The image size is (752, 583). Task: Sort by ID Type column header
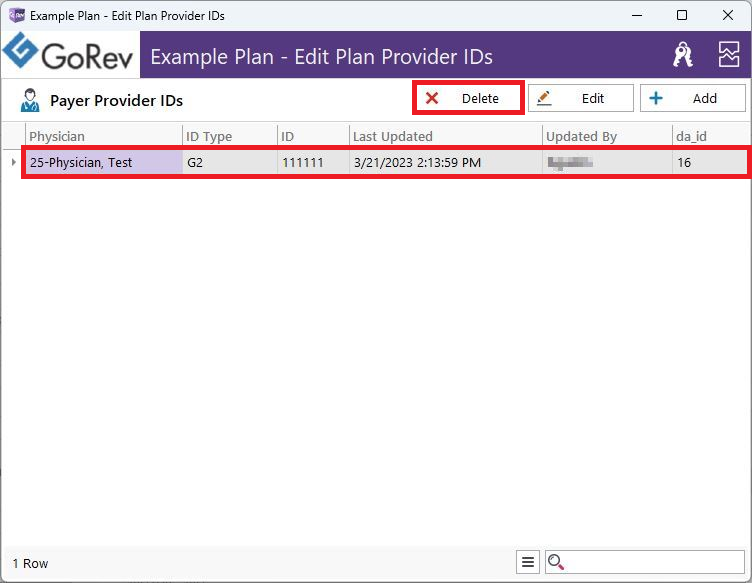click(x=230, y=136)
